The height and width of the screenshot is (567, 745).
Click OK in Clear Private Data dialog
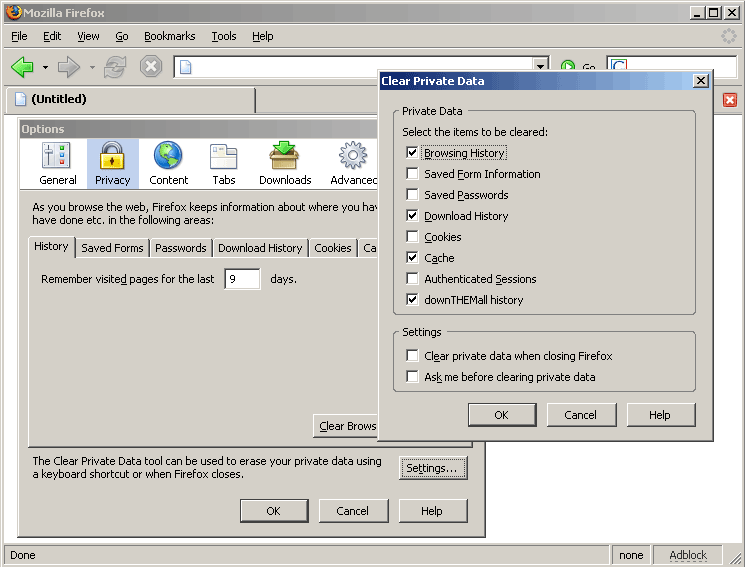coord(502,415)
